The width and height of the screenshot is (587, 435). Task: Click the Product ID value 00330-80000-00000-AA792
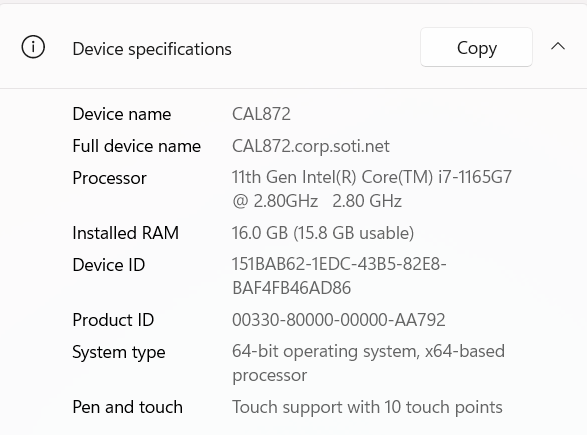[x=338, y=320]
